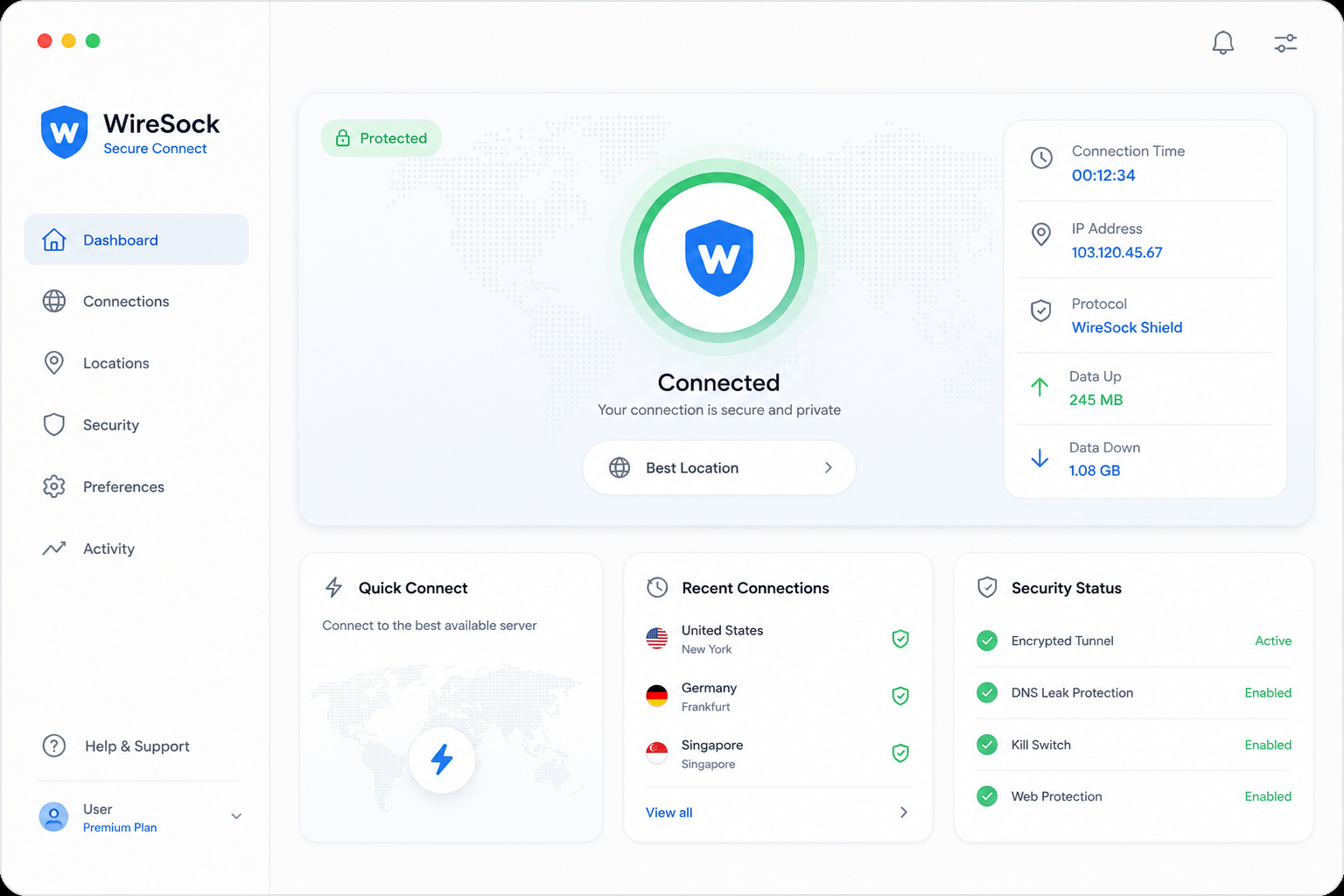Open the Security menu item
1344x896 pixels.
point(136,424)
